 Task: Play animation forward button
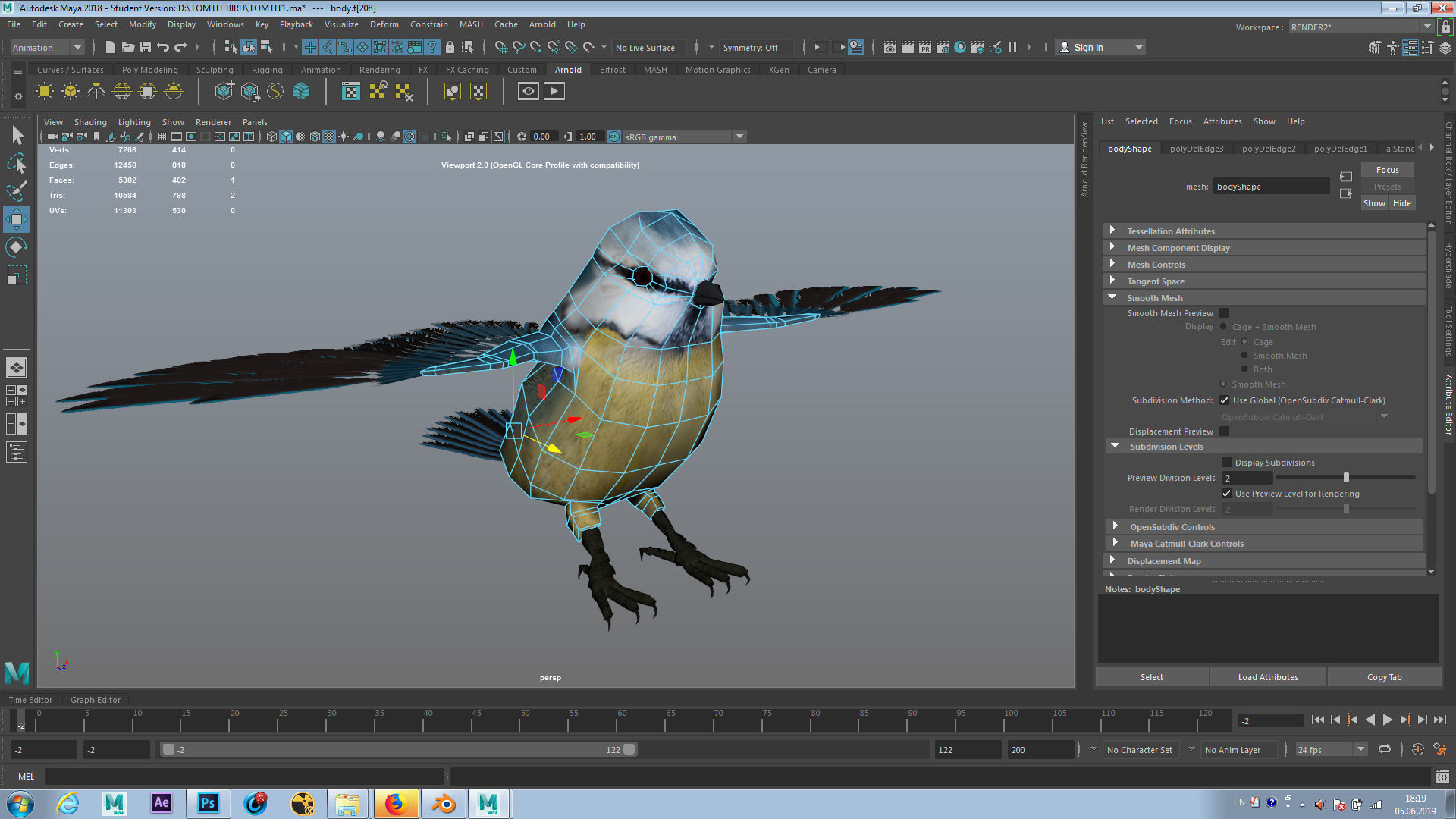click(x=1387, y=720)
